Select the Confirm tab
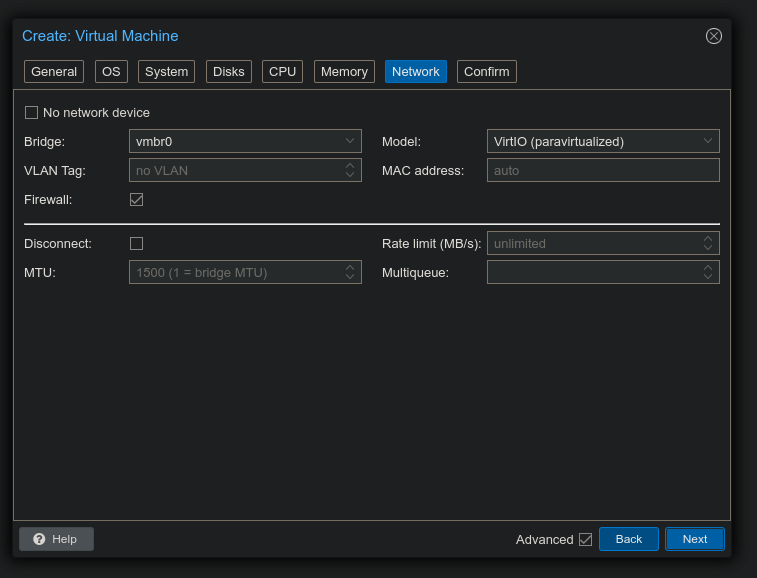 tap(487, 72)
